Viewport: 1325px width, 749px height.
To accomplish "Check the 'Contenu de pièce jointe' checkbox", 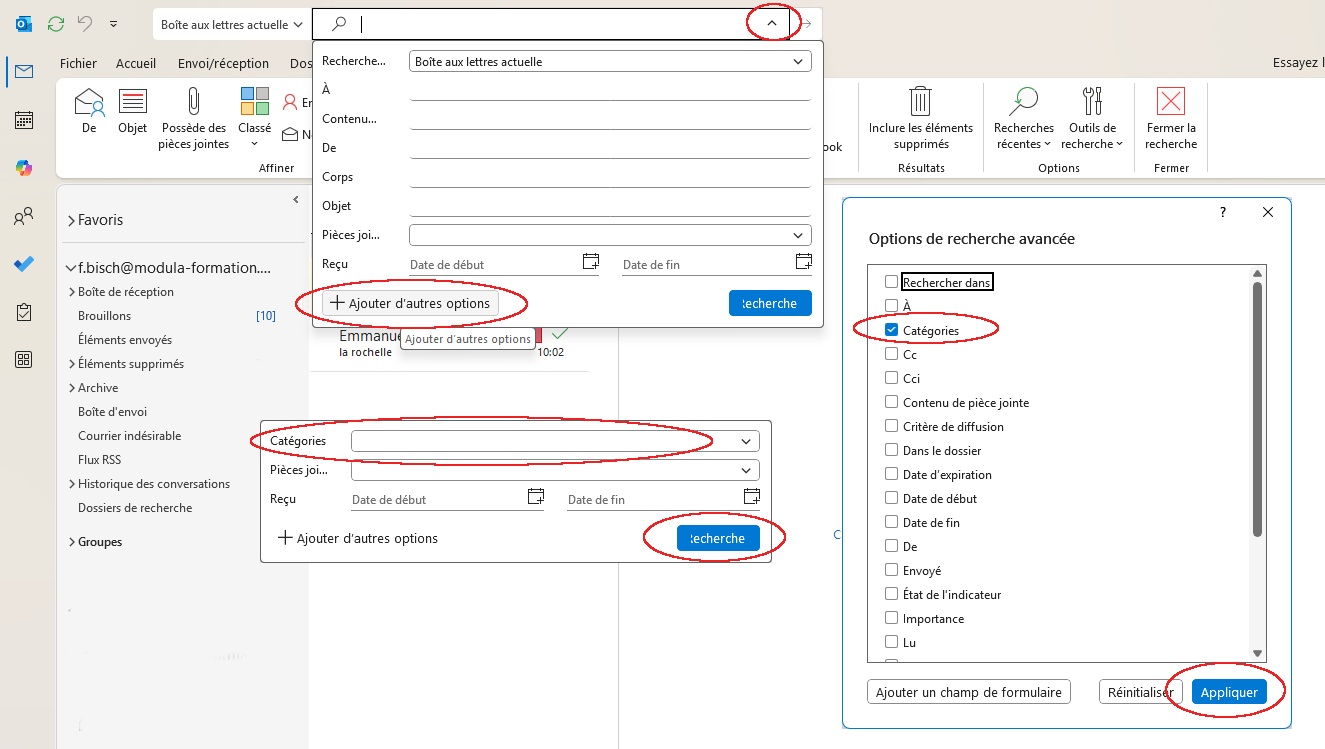I will tap(891, 402).
